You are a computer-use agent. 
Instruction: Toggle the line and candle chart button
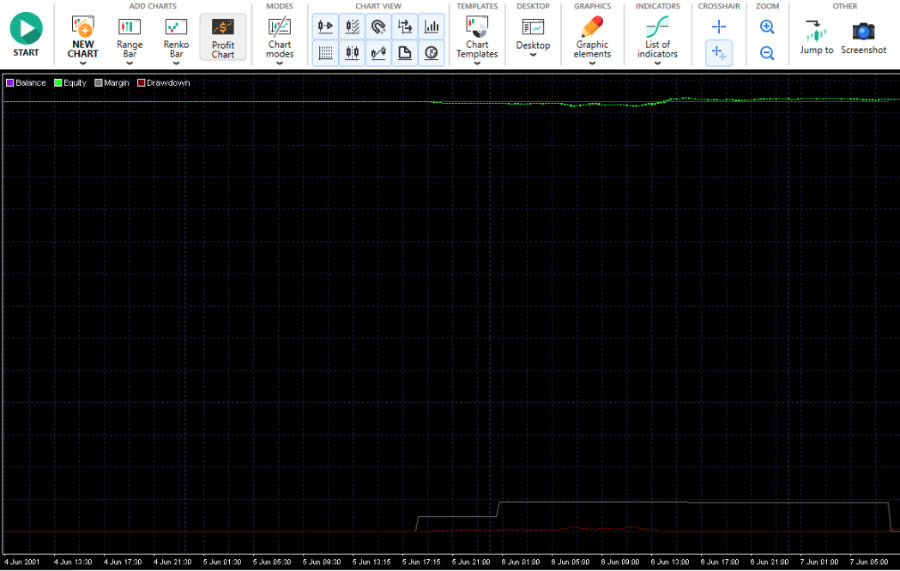[x=378, y=53]
